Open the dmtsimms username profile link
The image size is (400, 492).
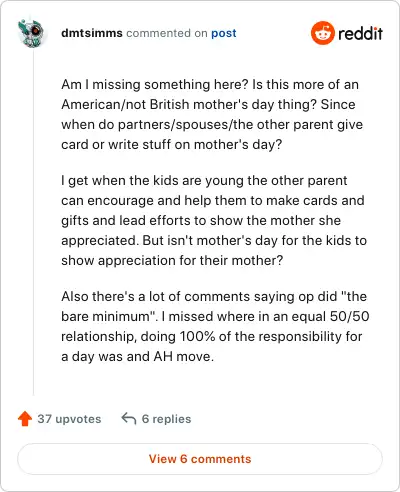92,33
